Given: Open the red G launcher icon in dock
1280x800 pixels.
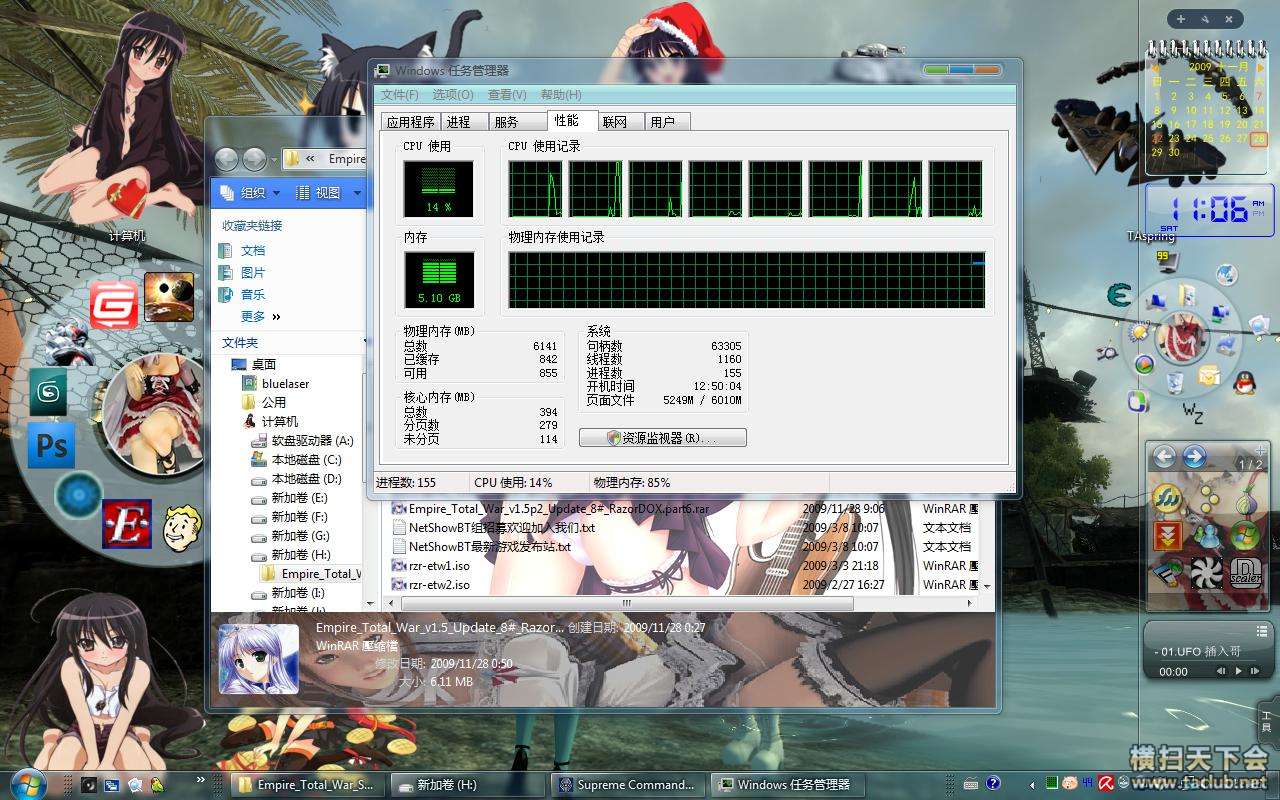Looking at the screenshot, I should coord(114,305).
